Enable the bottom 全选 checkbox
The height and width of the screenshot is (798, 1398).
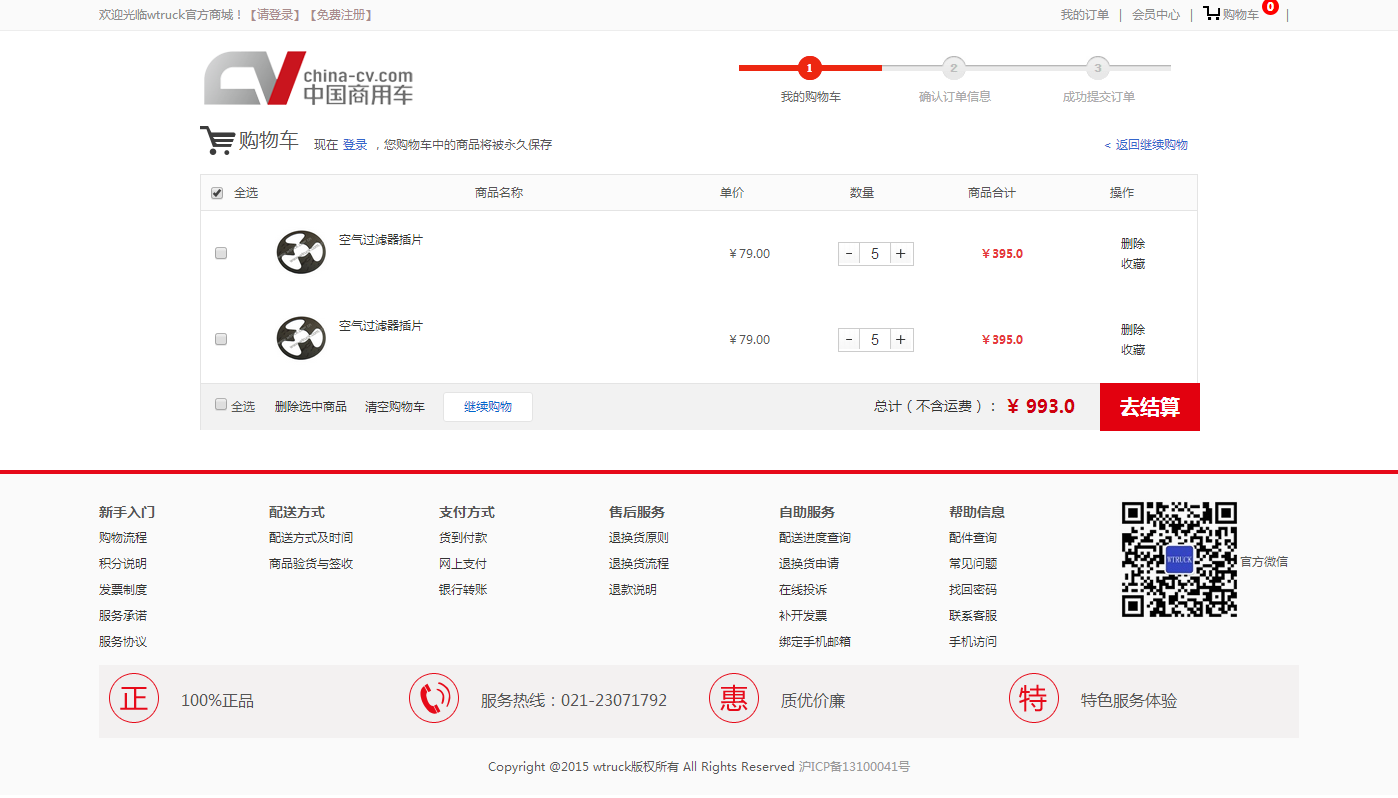coord(221,405)
